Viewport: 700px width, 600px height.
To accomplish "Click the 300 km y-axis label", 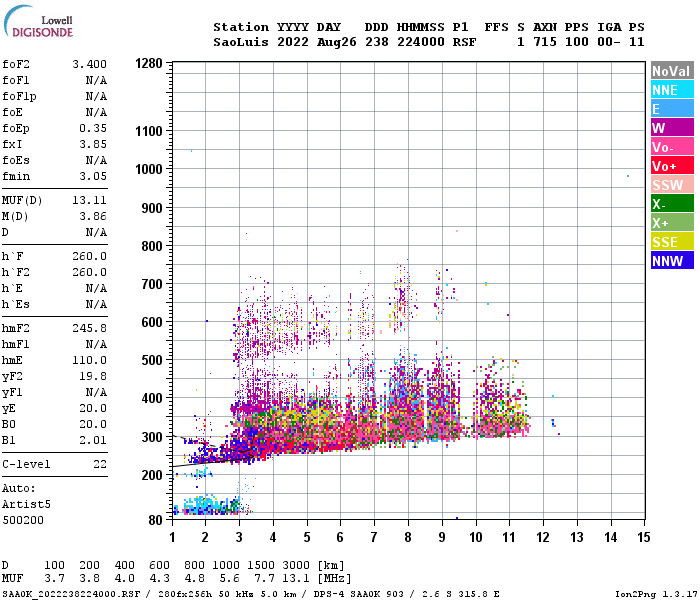I will (x=152, y=437).
